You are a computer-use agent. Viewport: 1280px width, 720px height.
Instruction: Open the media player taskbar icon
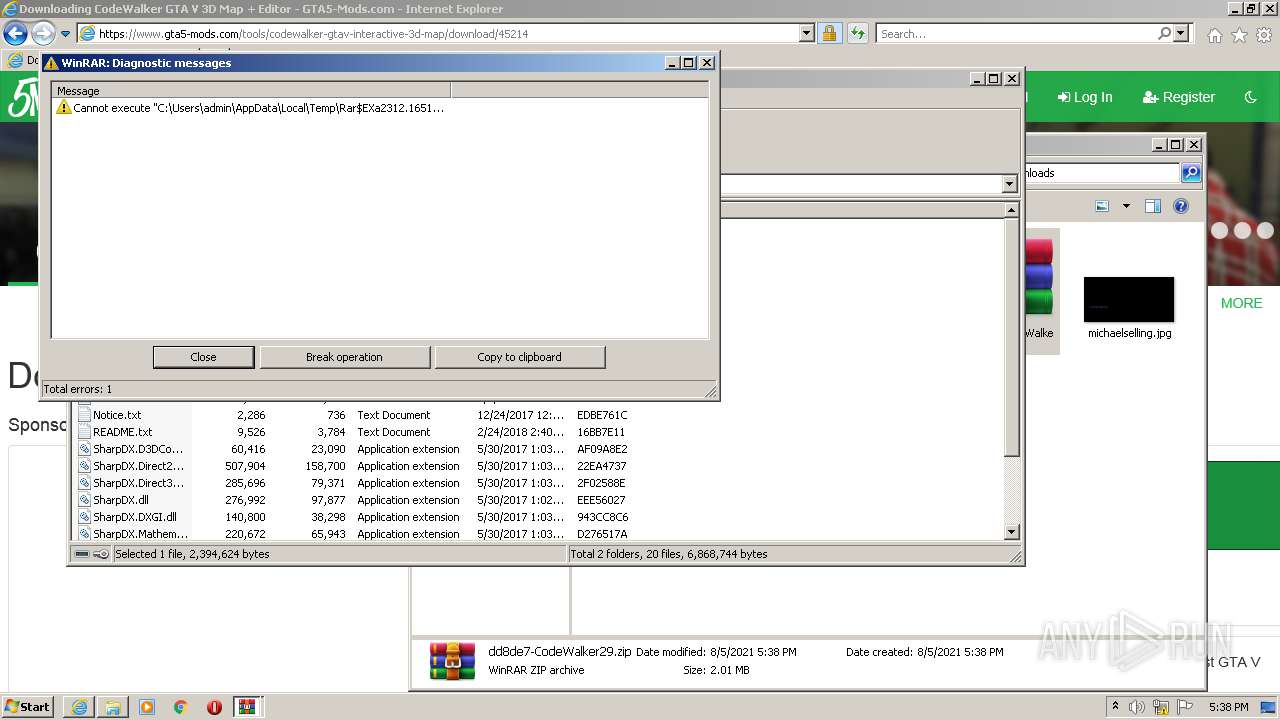pos(147,707)
